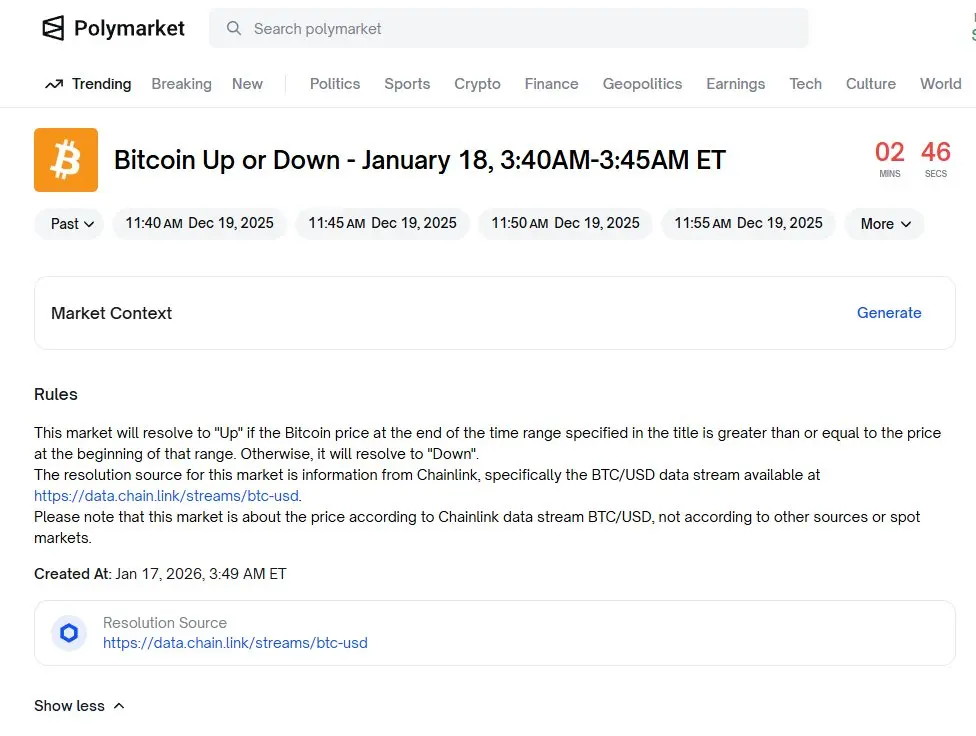
Task: Click the search magnifier icon
Action: [x=234, y=29]
